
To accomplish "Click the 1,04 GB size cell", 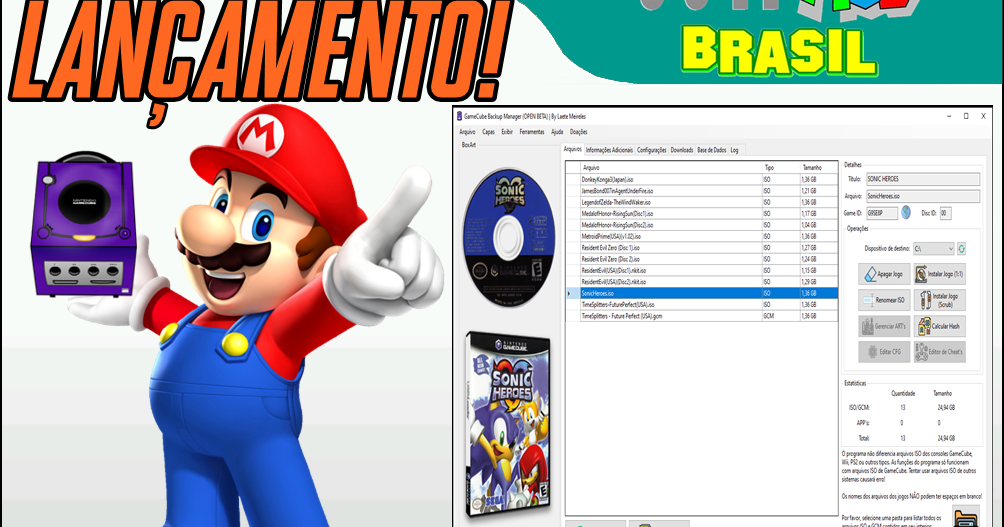I will coord(818,225).
